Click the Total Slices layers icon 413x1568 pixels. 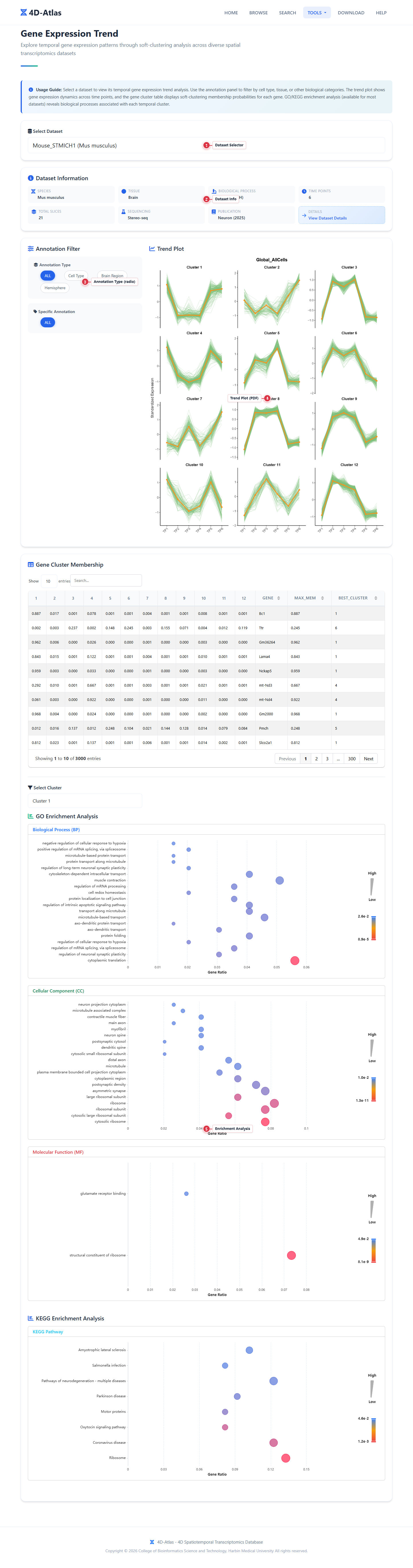pos(34,212)
